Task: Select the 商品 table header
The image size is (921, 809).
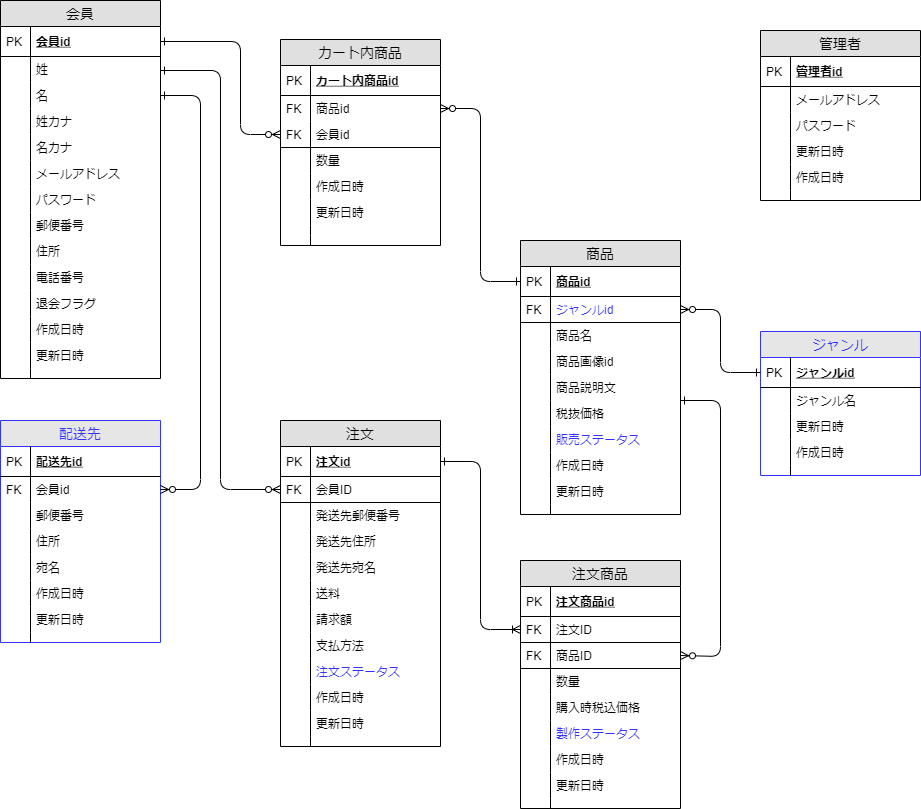Action: [600, 254]
